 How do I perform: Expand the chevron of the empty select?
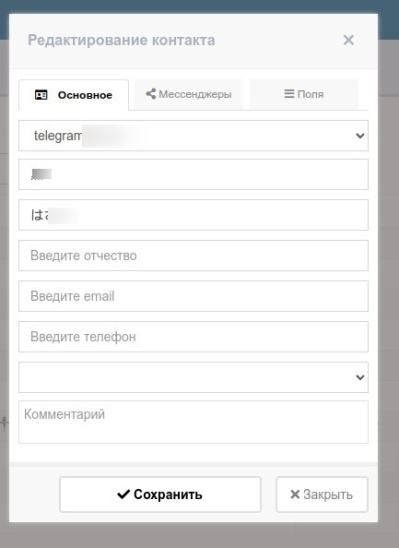[360, 377]
